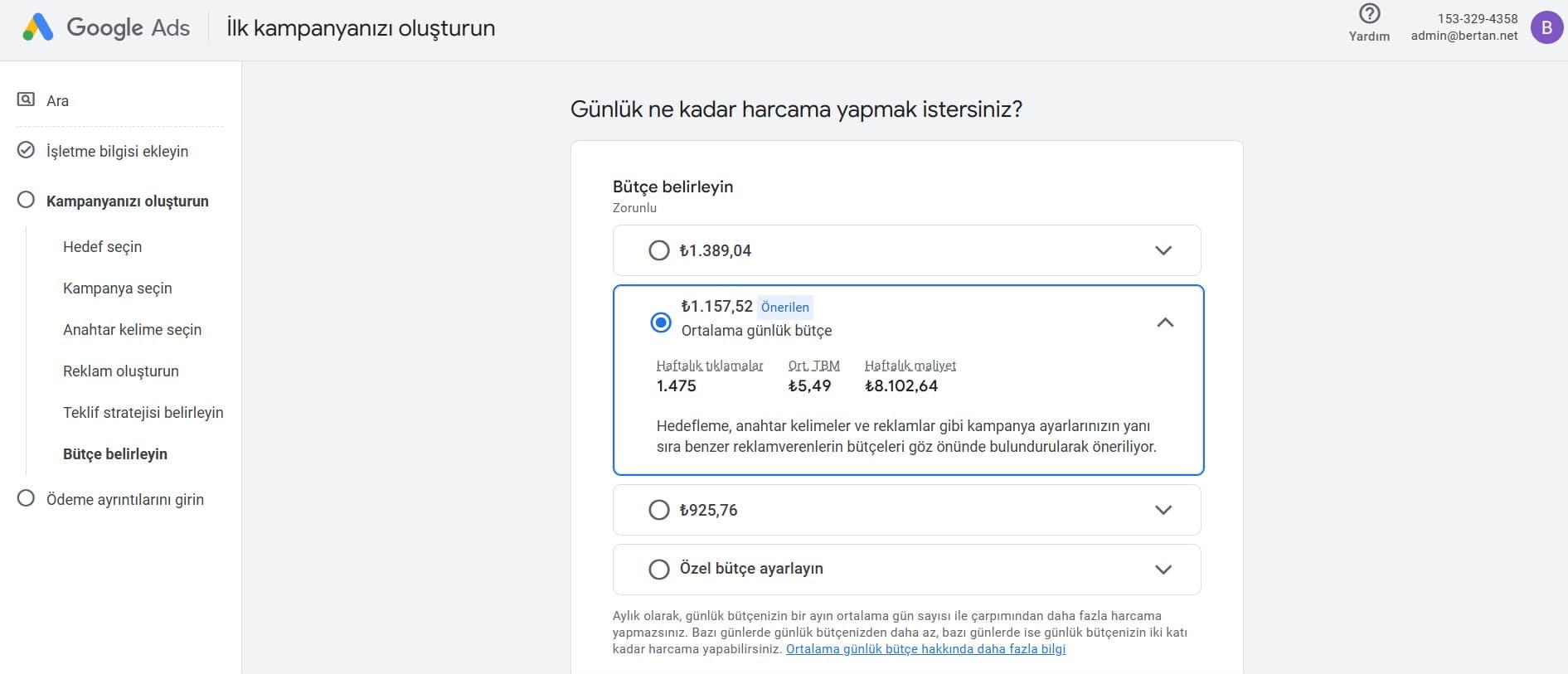
Task: Click the Haftalık tıklamalar label
Action: click(710, 366)
